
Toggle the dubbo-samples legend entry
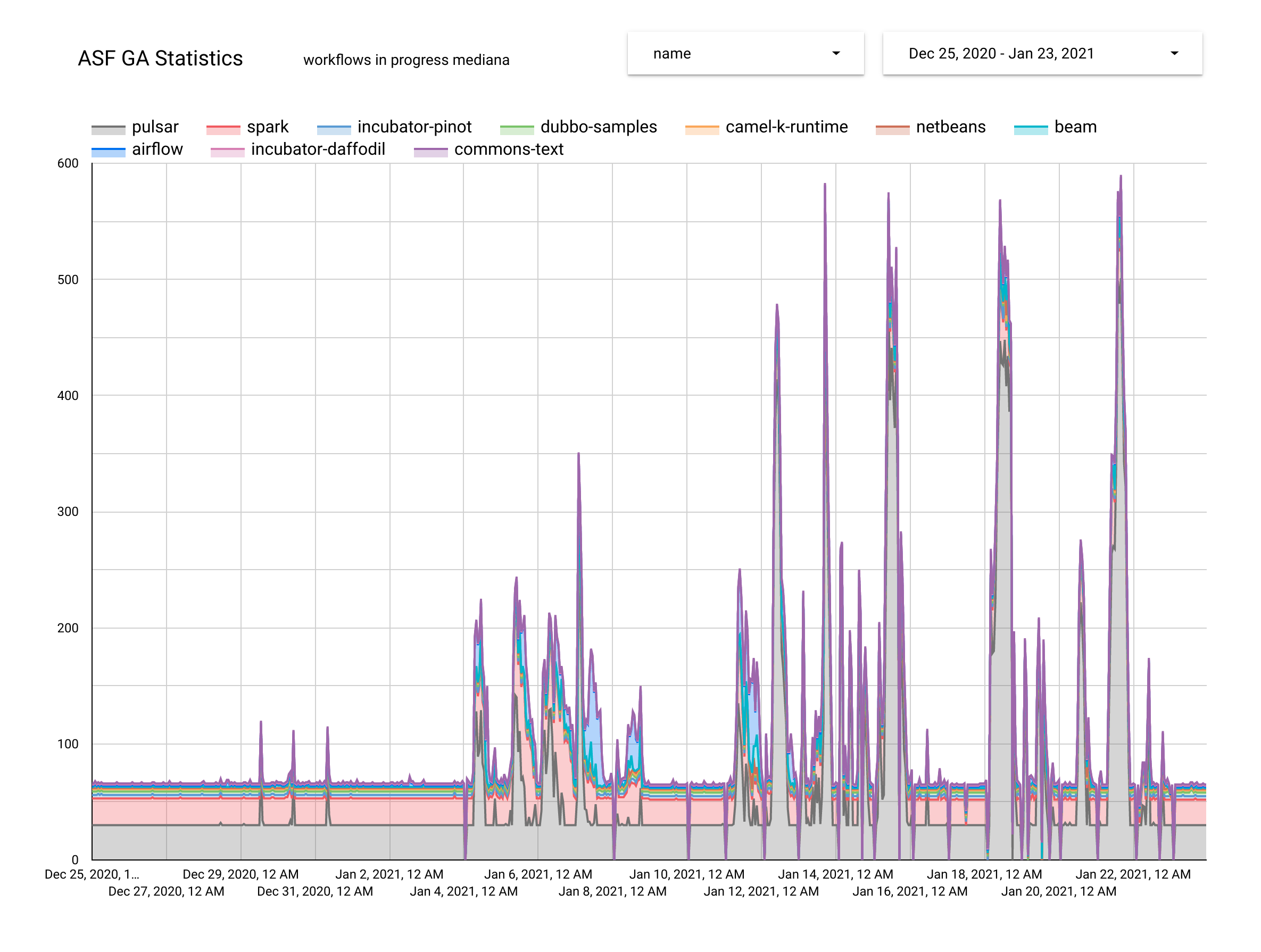point(598,127)
